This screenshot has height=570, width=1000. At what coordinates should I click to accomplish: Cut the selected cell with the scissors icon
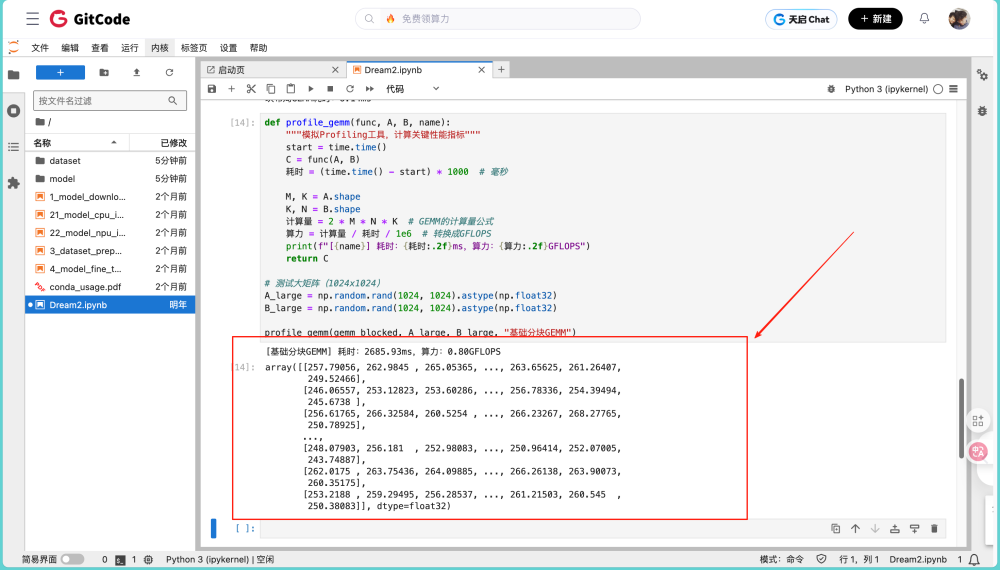[251, 89]
